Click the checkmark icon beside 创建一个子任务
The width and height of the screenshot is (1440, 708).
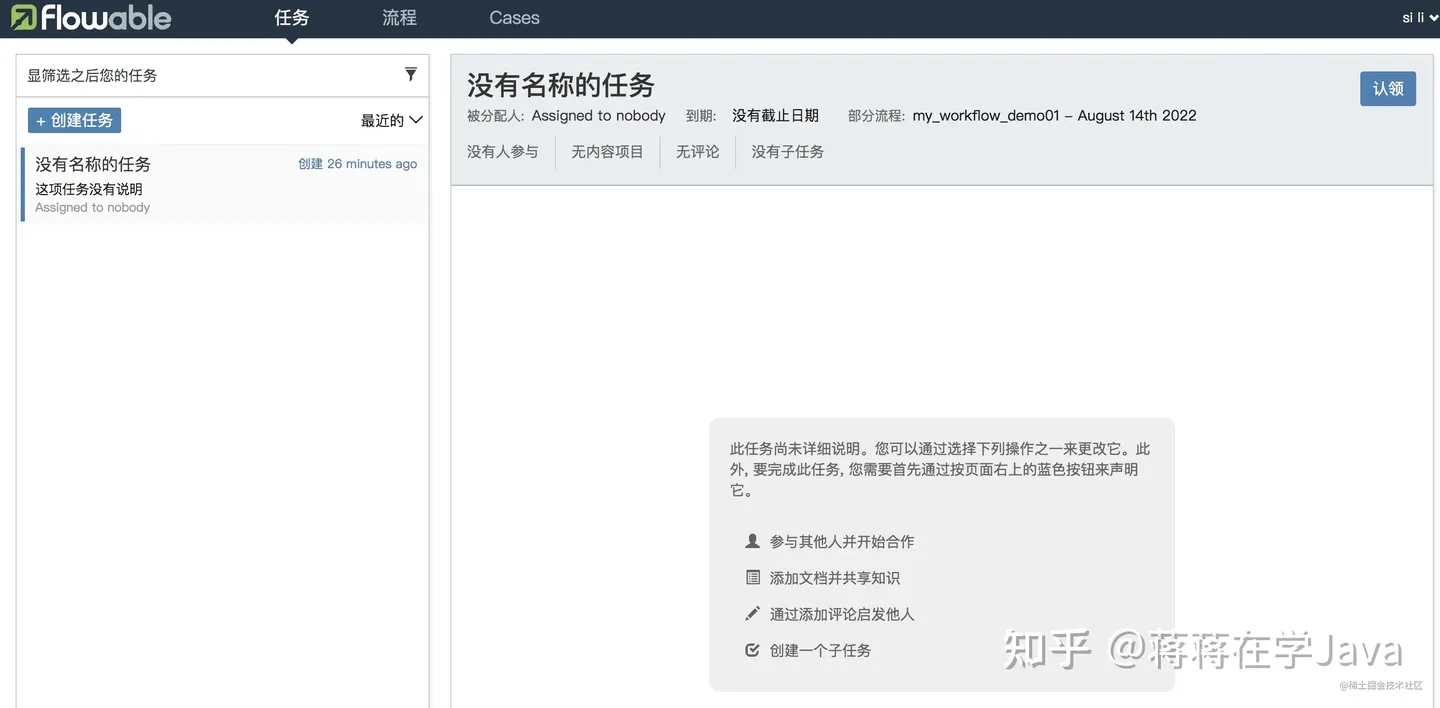752,649
